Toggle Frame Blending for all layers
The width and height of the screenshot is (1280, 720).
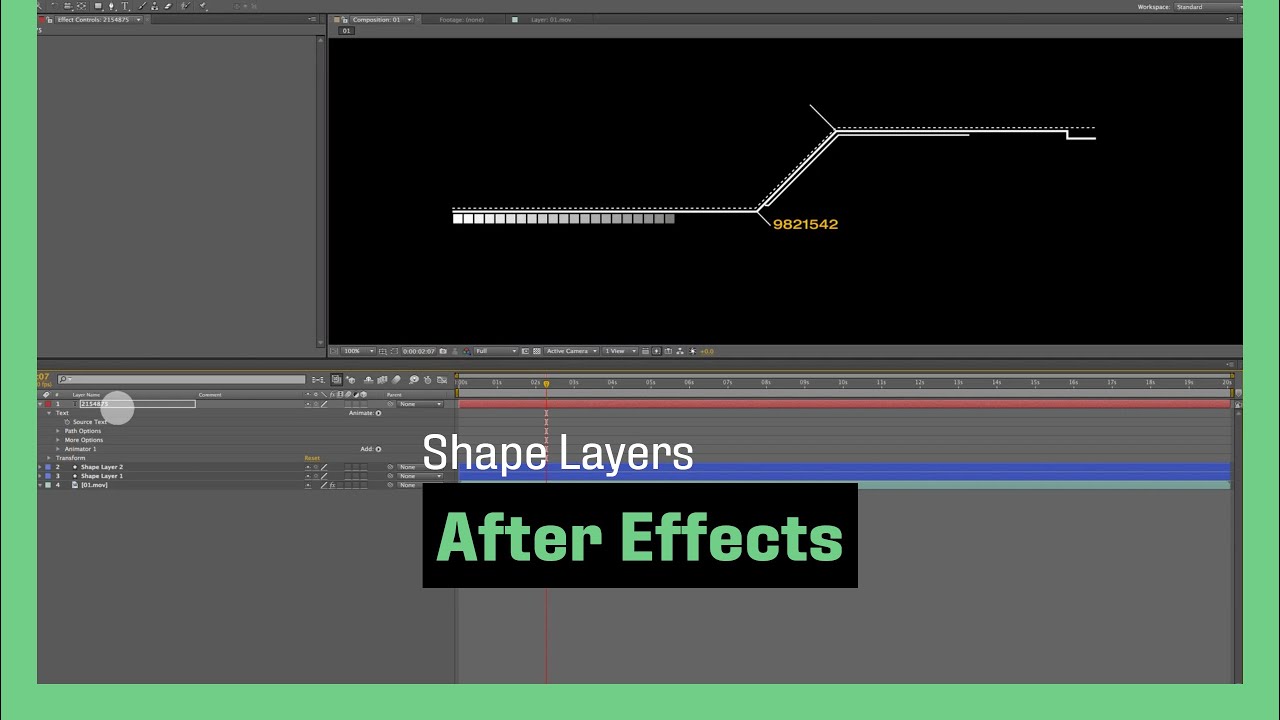pyautogui.click(x=382, y=380)
